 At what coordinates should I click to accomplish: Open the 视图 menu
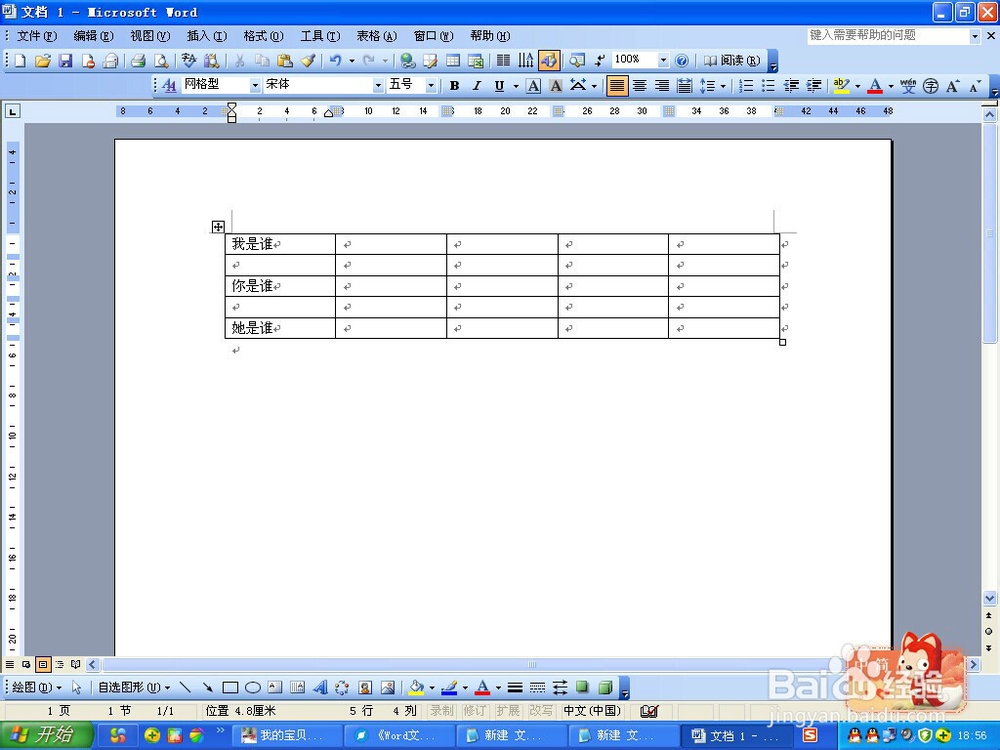pyautogui.click(x=150, y=36)
